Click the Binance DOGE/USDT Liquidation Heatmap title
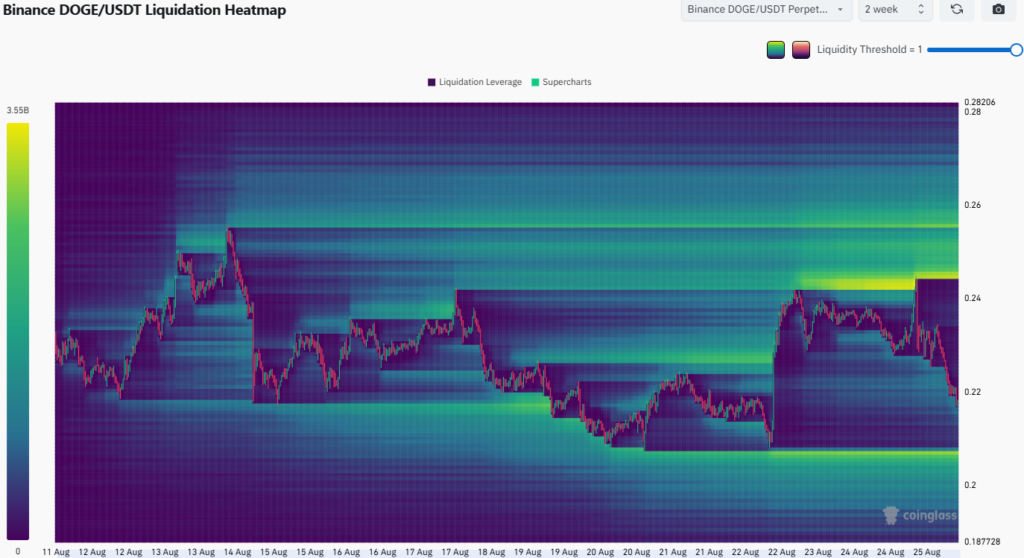This screenshot has width=1024, height=558. click(x=147, y=10)
